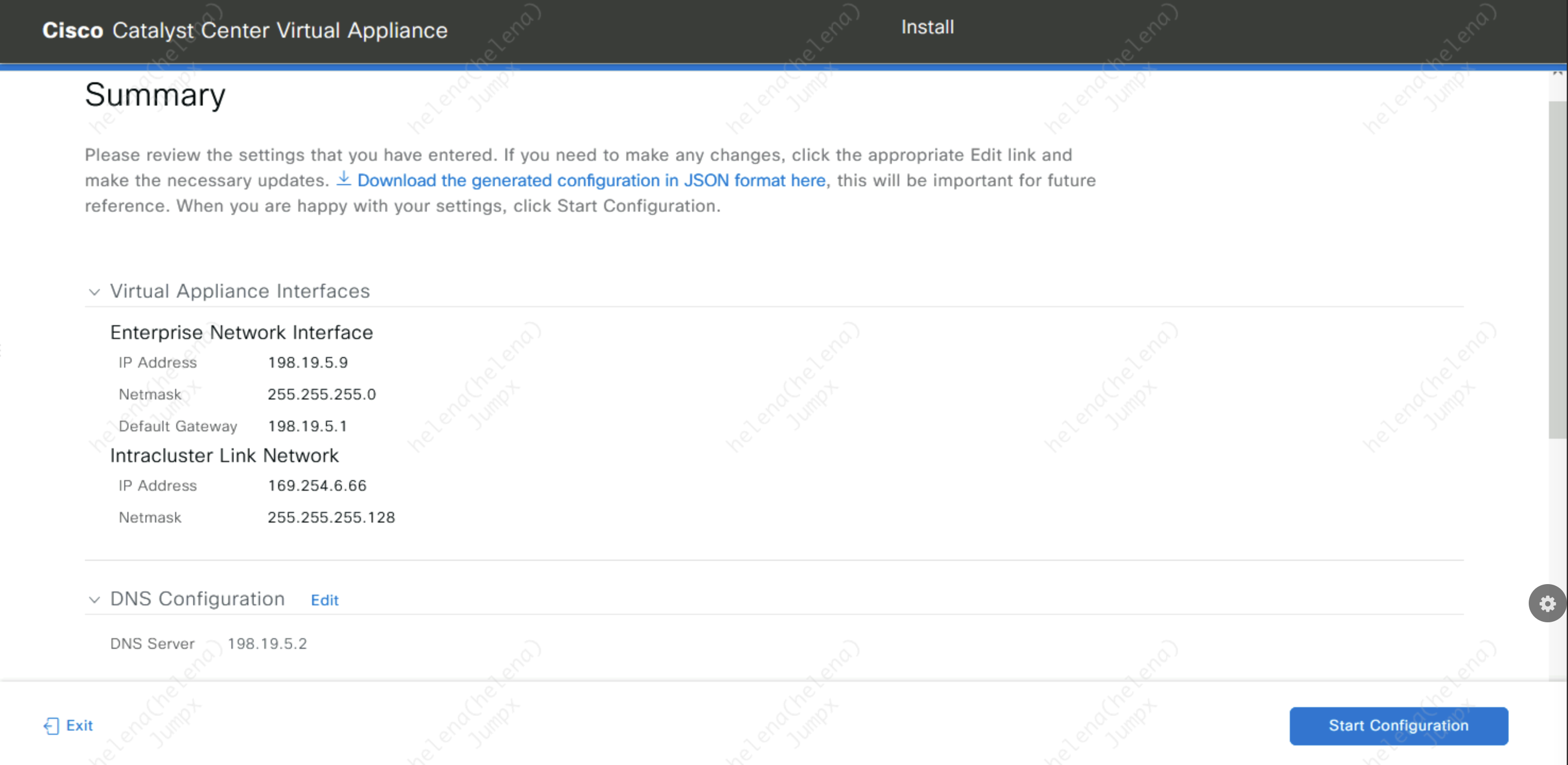Click the Virtual Appliance Interfaces section title

[x=240, y=291]
